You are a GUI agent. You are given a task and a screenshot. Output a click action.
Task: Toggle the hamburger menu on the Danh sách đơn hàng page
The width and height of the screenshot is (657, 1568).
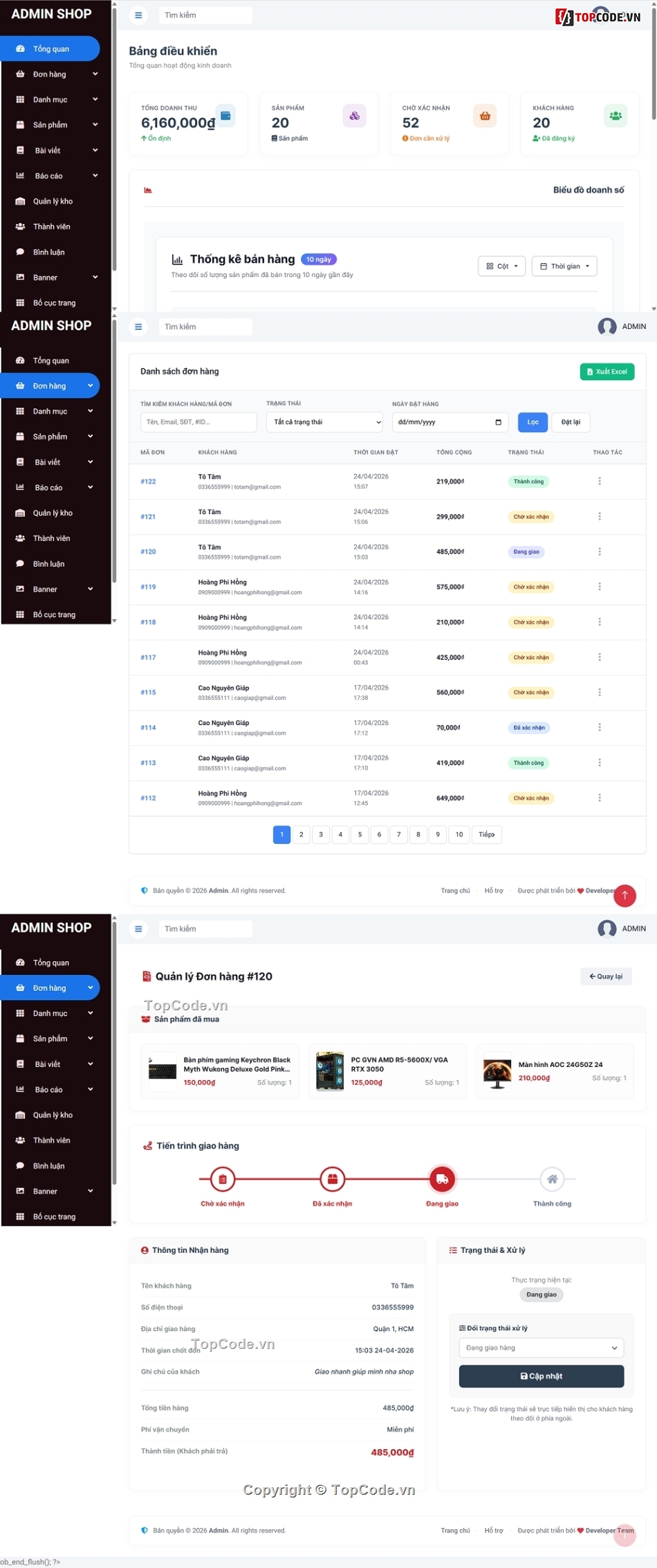(138, 327)
